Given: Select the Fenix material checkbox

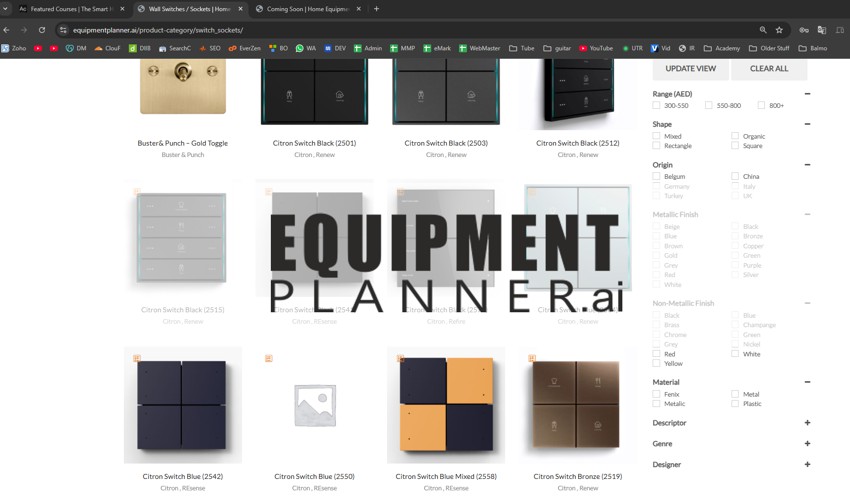Looking at the screenshot, I should point(657,394).
